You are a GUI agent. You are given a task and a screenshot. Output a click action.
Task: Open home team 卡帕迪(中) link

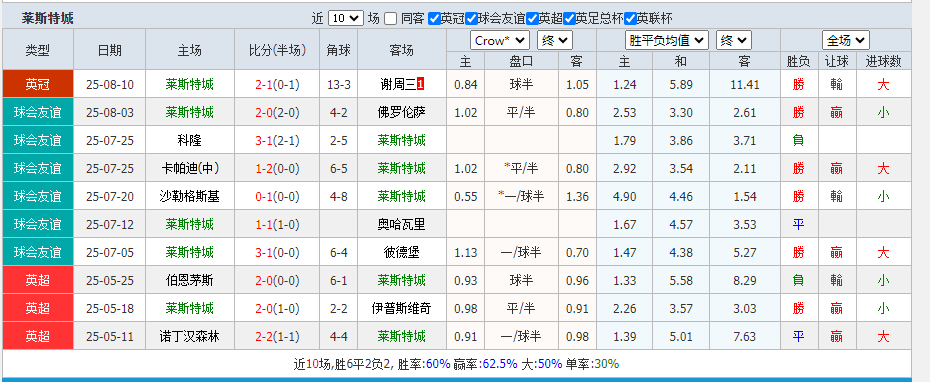tap(189, 168)
